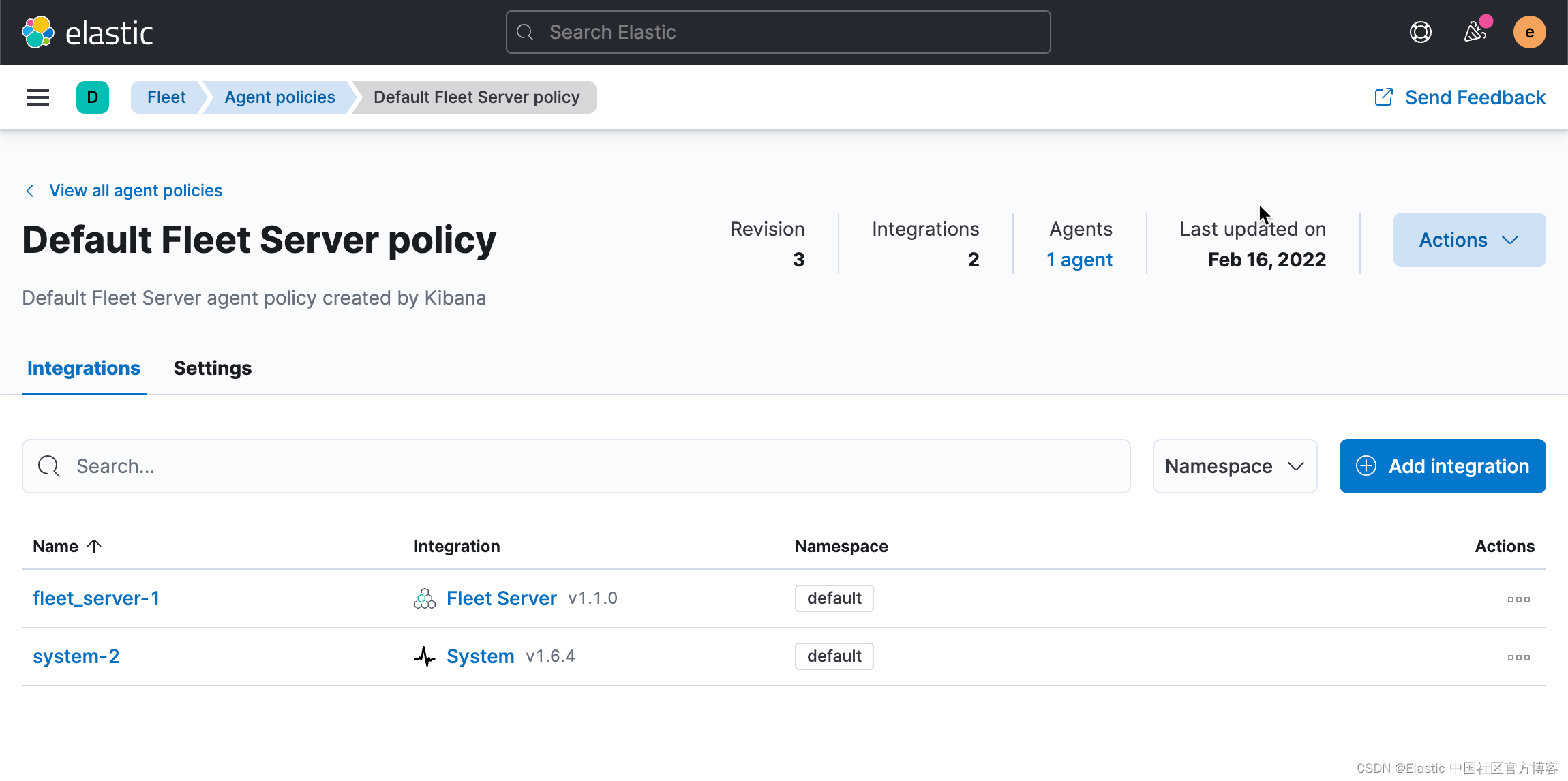The width and height of the screenshot is (1568, 781).
Task: Open actions ellipsis for fleet_server-1 row
Action: point(1518,598)
